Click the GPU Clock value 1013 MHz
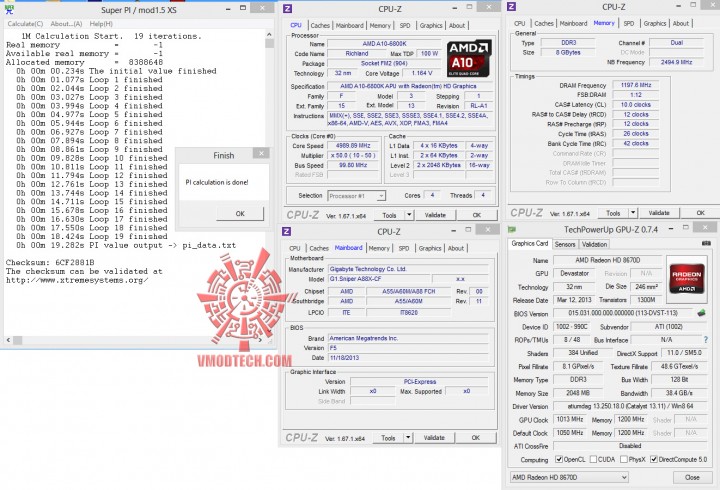The image size is (720, 490). 570,420
